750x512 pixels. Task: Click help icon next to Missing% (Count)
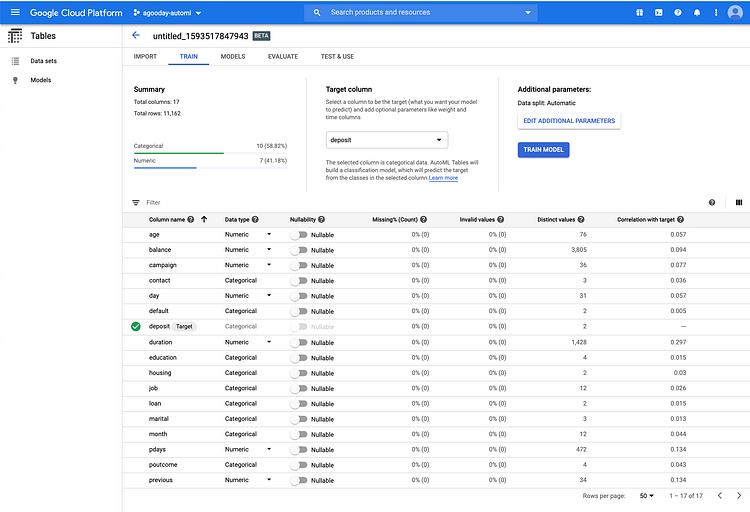coord(423,220)
